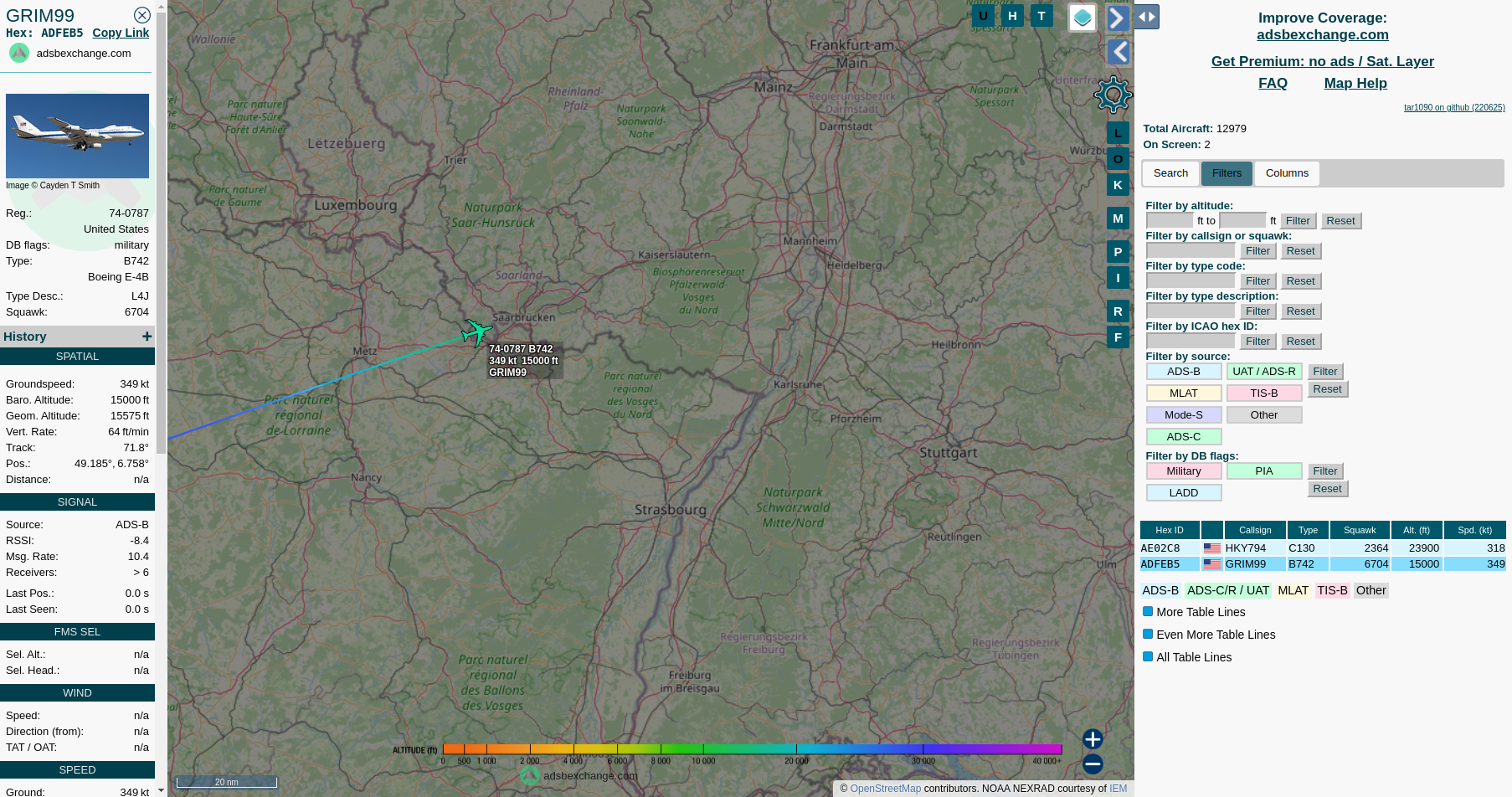Image resolution: width=1512 pixels, height=797 pixels.
Task: Enable More Table Lines checkbox
Action: click(1149, 612)
